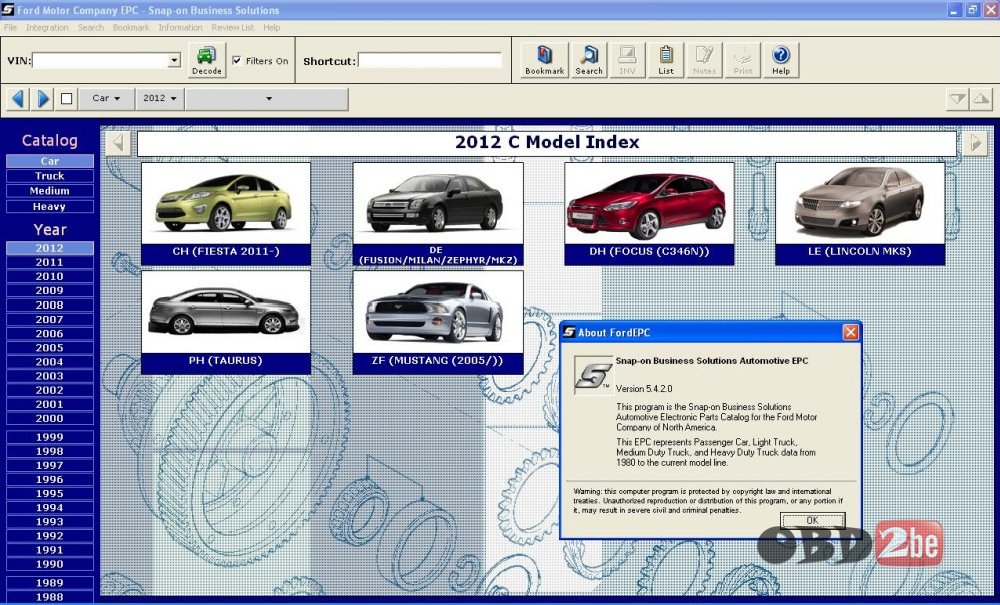Choose year 2006 from the list
Screen dimensions: 1000x605
click(x=50, y=333)
